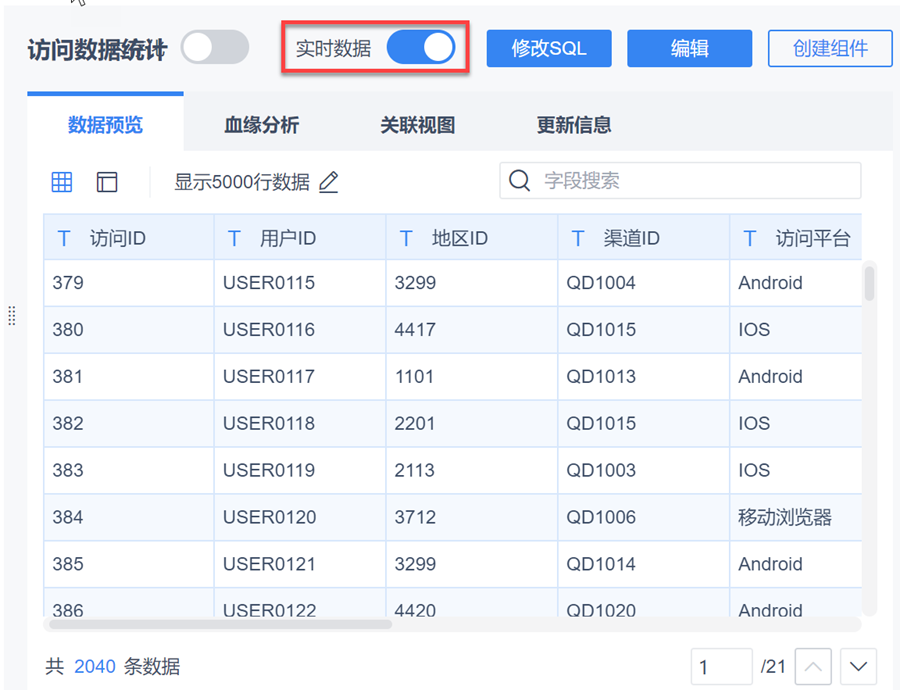Click the search magnifier icon
The image size is (900, 690).
pos(520,181)
